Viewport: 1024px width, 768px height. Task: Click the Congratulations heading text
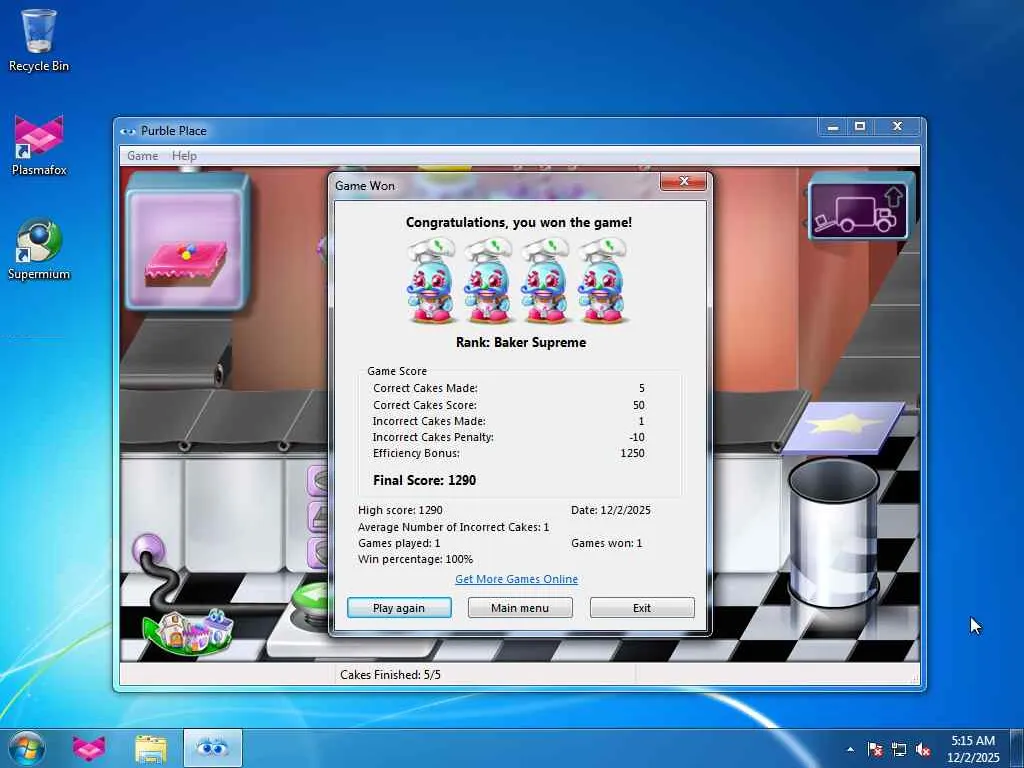click(x=519, y=222)
